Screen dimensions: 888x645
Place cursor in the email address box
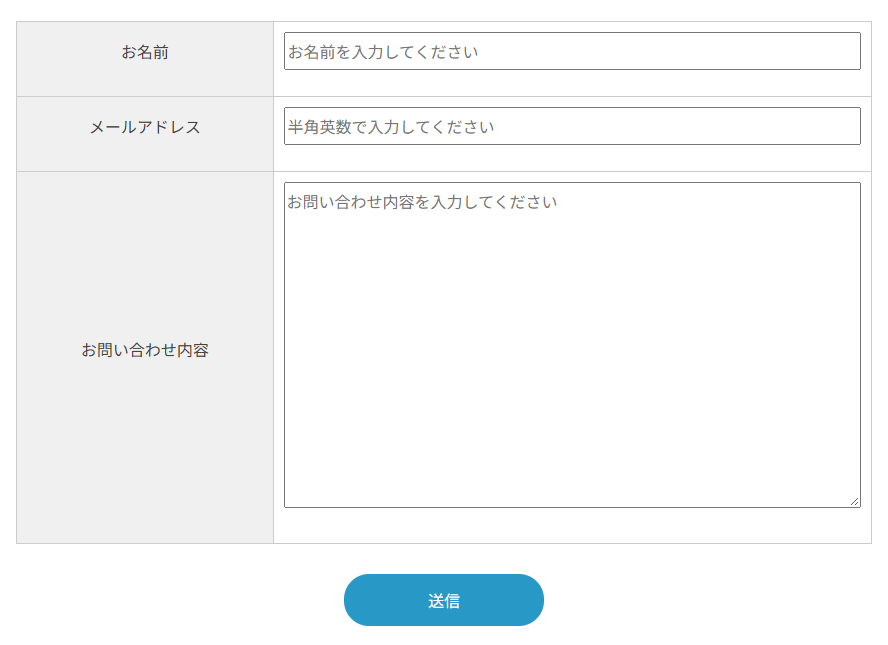(572, 126)
